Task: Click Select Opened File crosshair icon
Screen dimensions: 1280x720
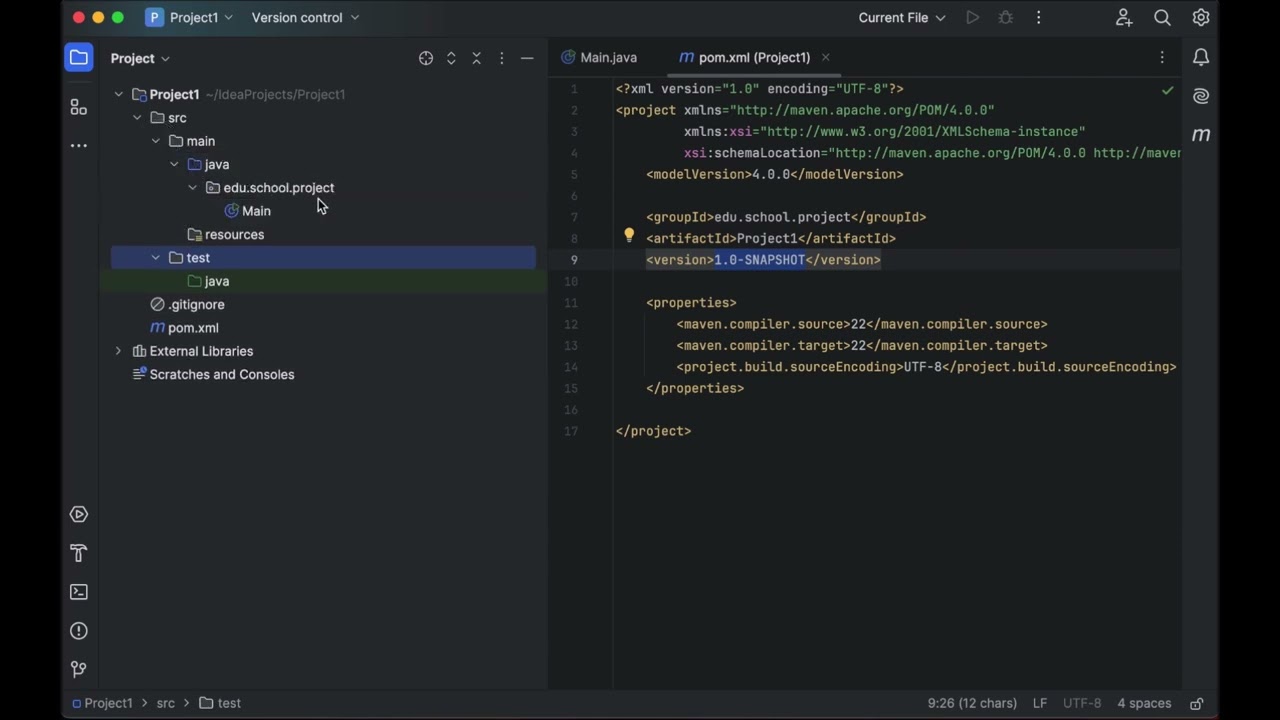Action: pos(426,58)
